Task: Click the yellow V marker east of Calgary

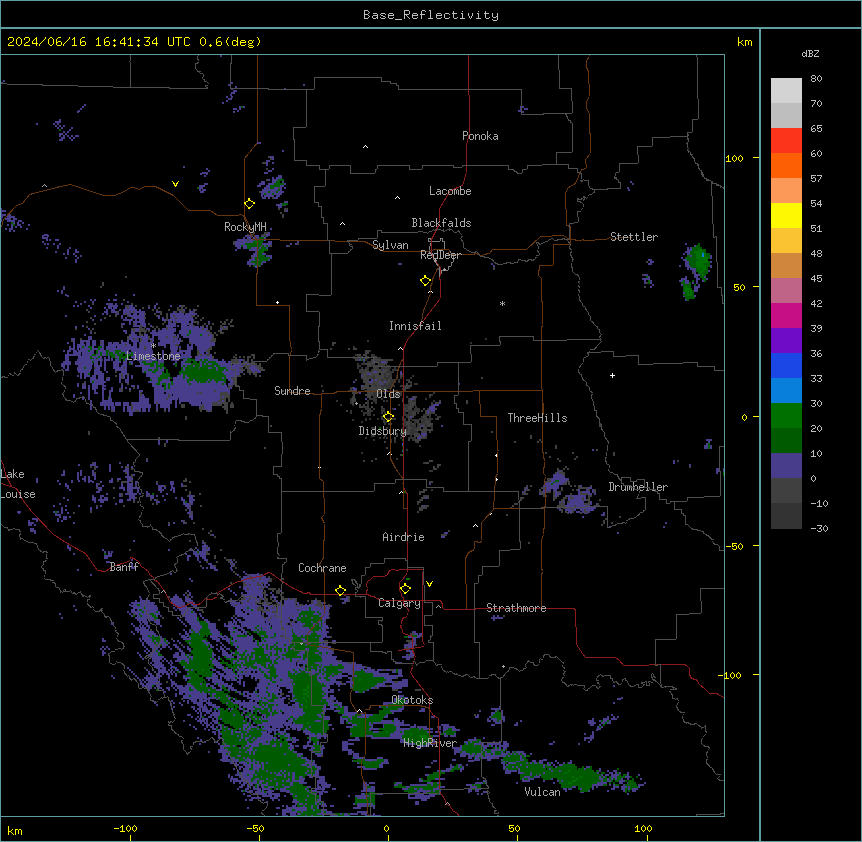Action: 429,584
